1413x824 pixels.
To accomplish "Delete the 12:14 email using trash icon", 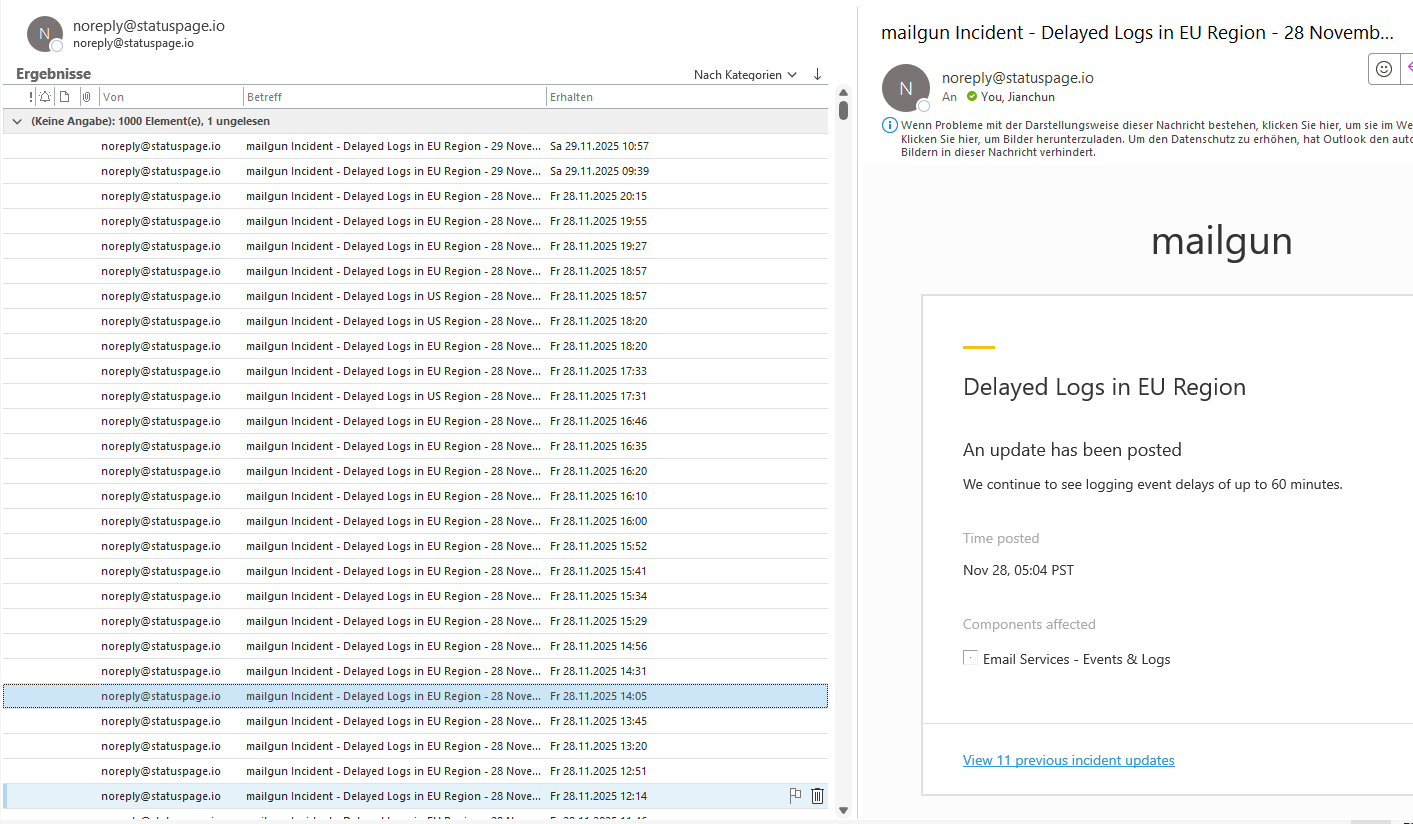I will click(x=817, y=796).
